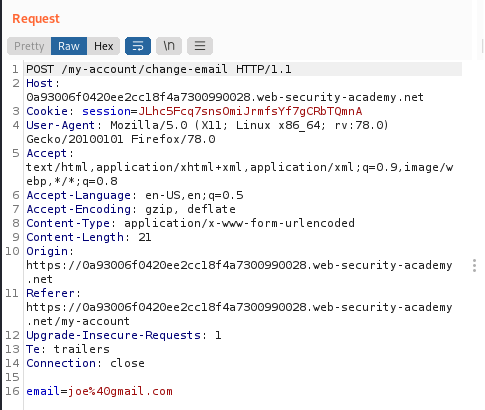The height and width of the screenshot is (410, 485).
Task: Click the POST request line
Action: point(159,69)
